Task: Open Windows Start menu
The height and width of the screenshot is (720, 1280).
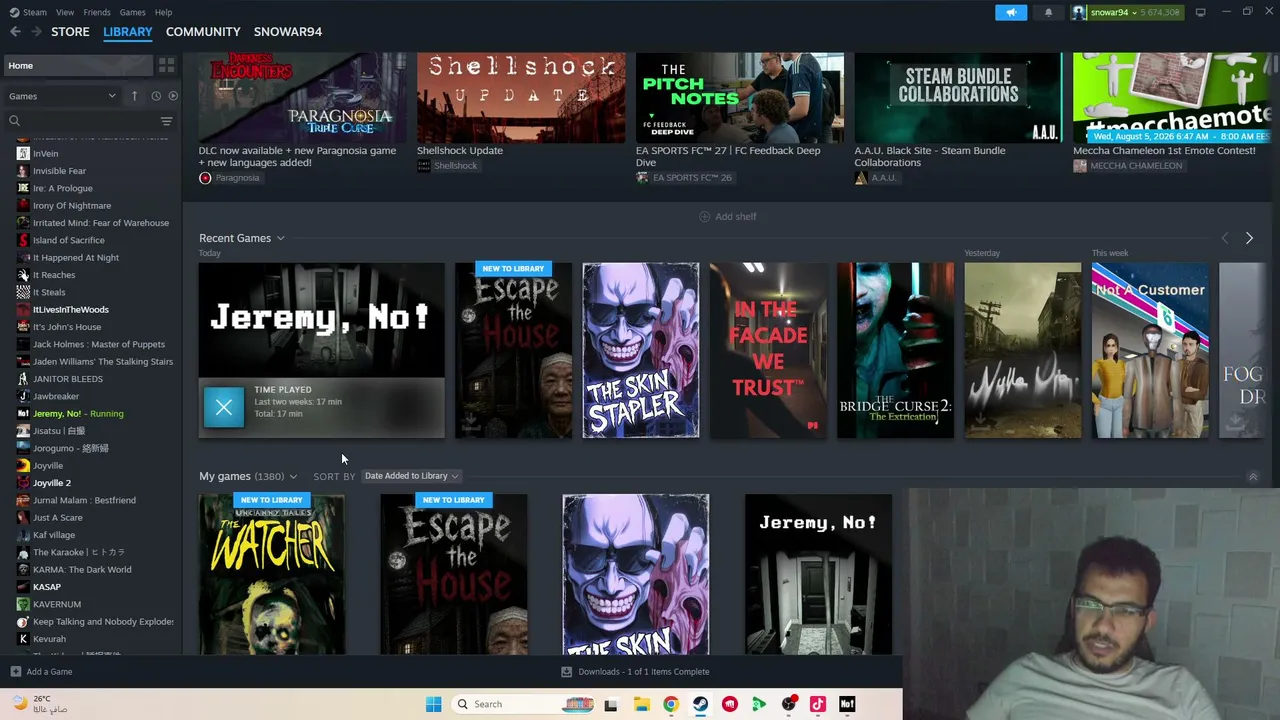Action: pyautogui.click(x=433, y=704)
